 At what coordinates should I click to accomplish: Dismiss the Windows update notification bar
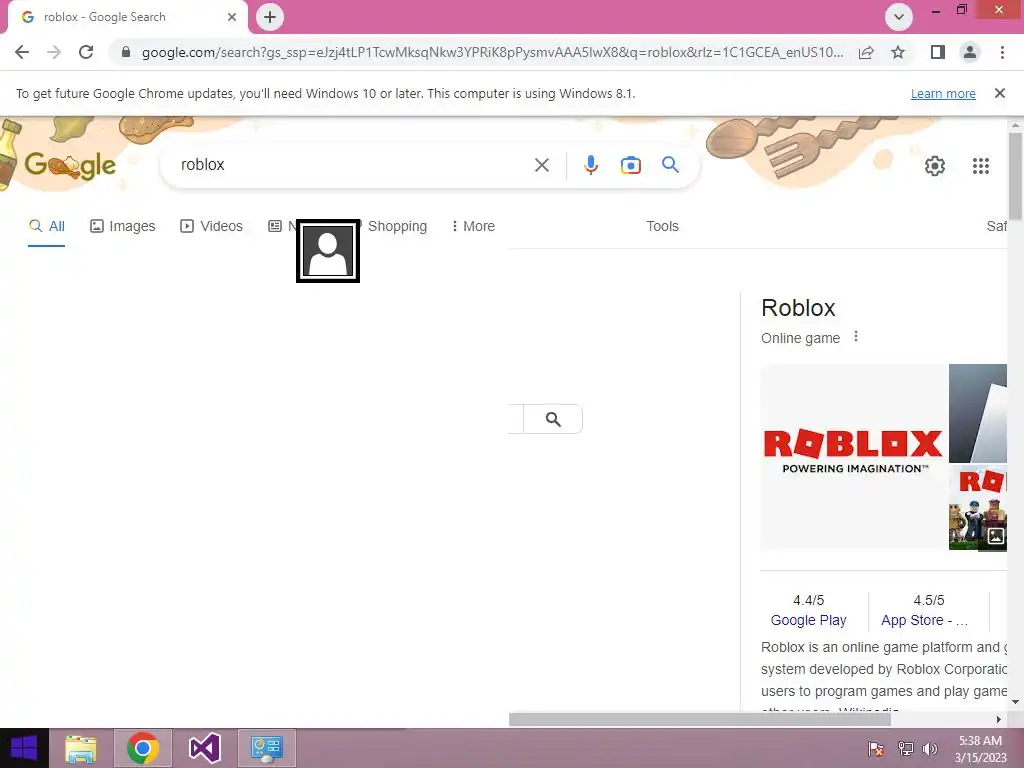pos(999,93)
